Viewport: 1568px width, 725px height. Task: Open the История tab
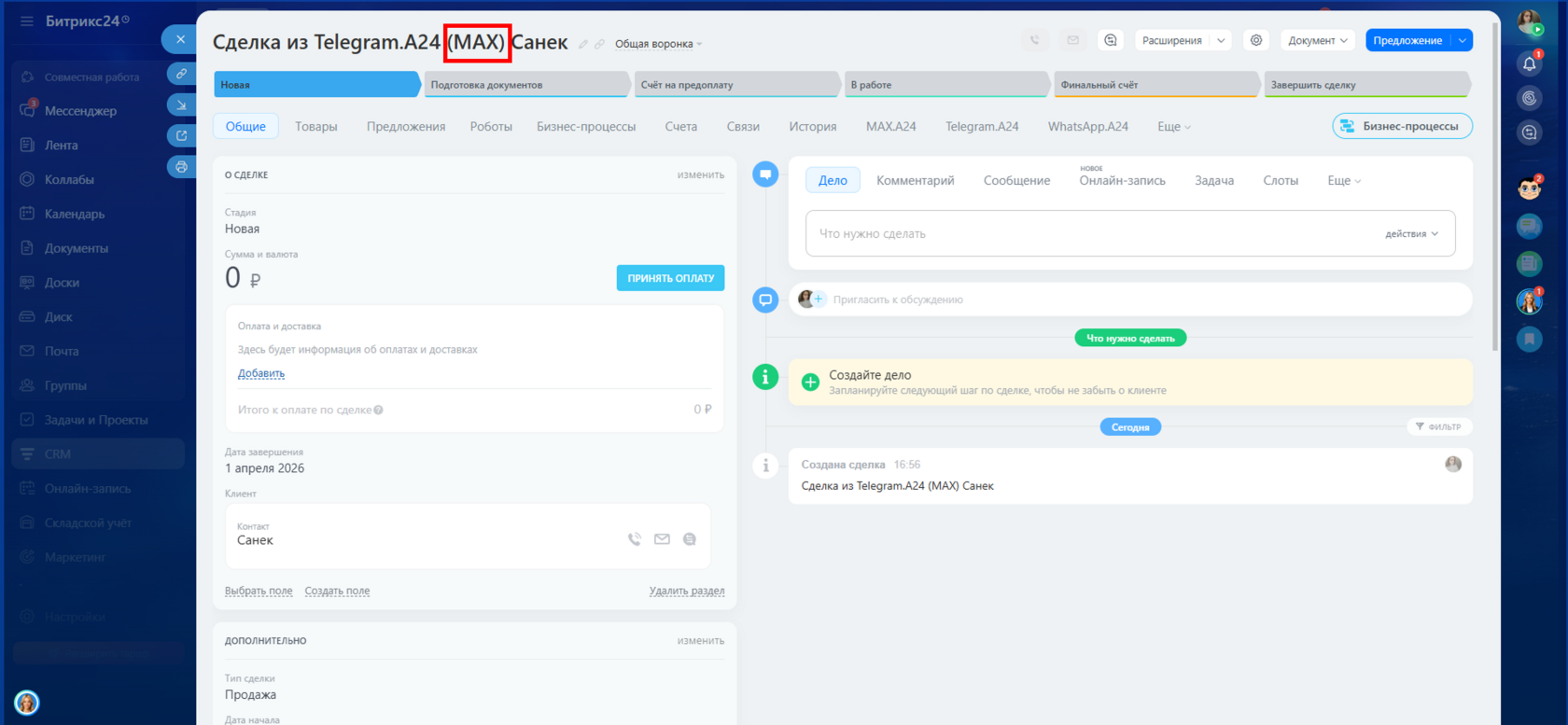click(x=813, y=127)
